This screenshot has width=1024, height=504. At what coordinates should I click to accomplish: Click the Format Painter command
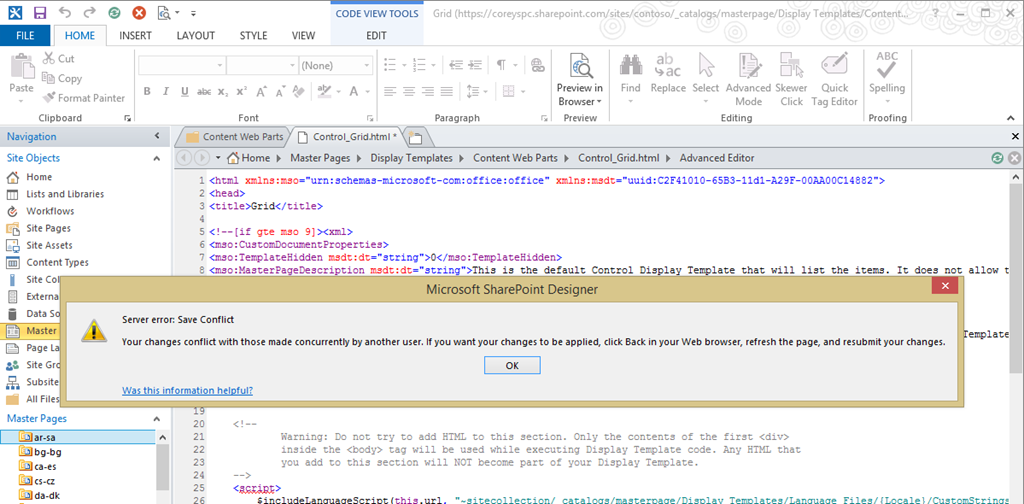coord(83,98)
